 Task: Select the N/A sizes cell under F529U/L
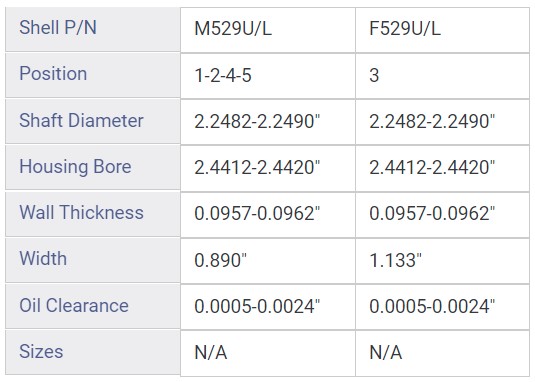pyautogui.click(x=442, y=353)
